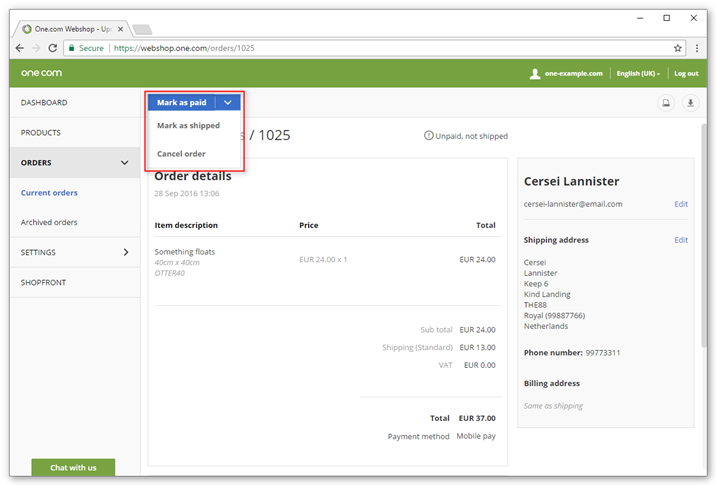Click one-example.com account name
Screen dimensions: 716x485
point(574,74)
